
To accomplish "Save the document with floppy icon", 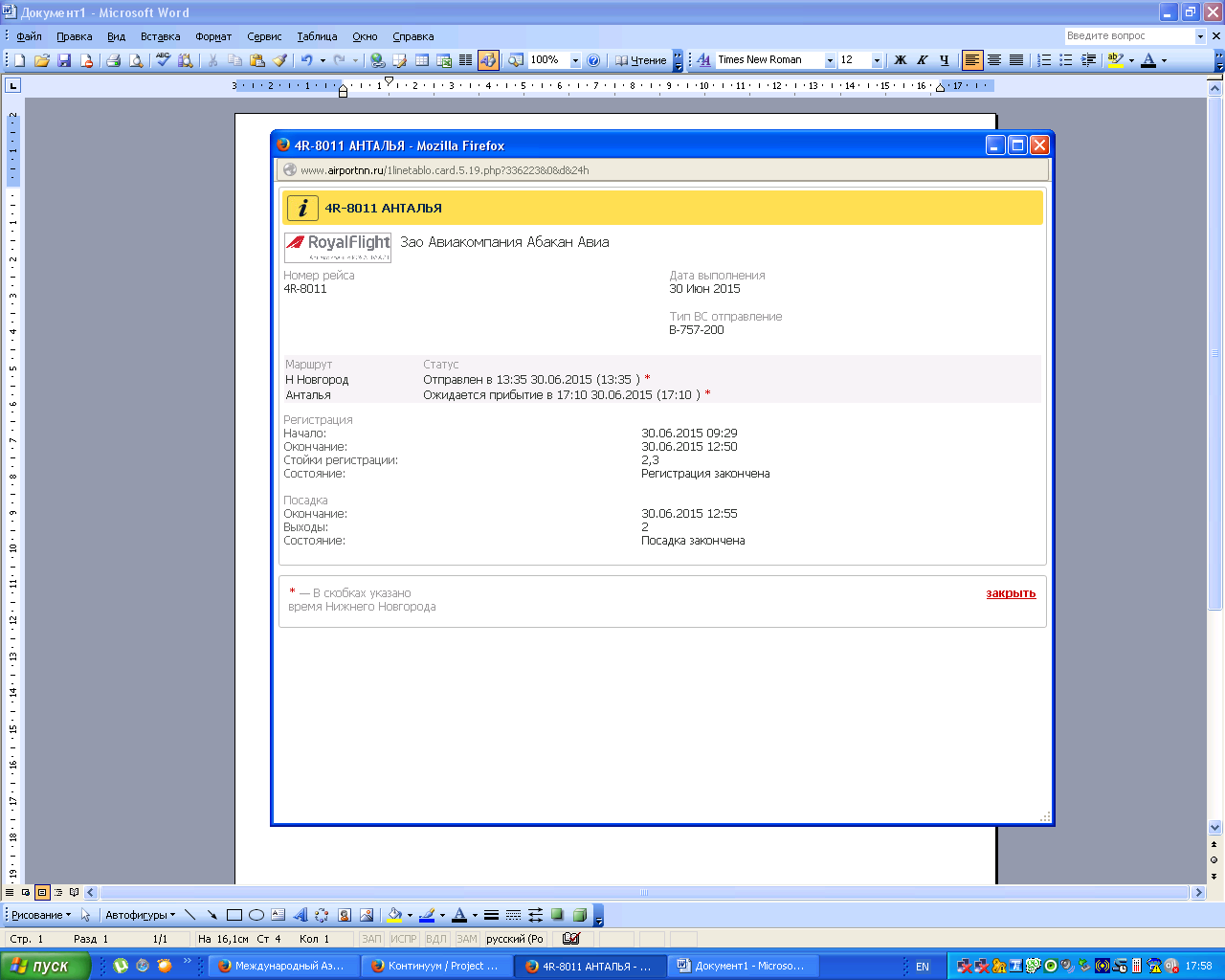I will (x=64, y=60).
